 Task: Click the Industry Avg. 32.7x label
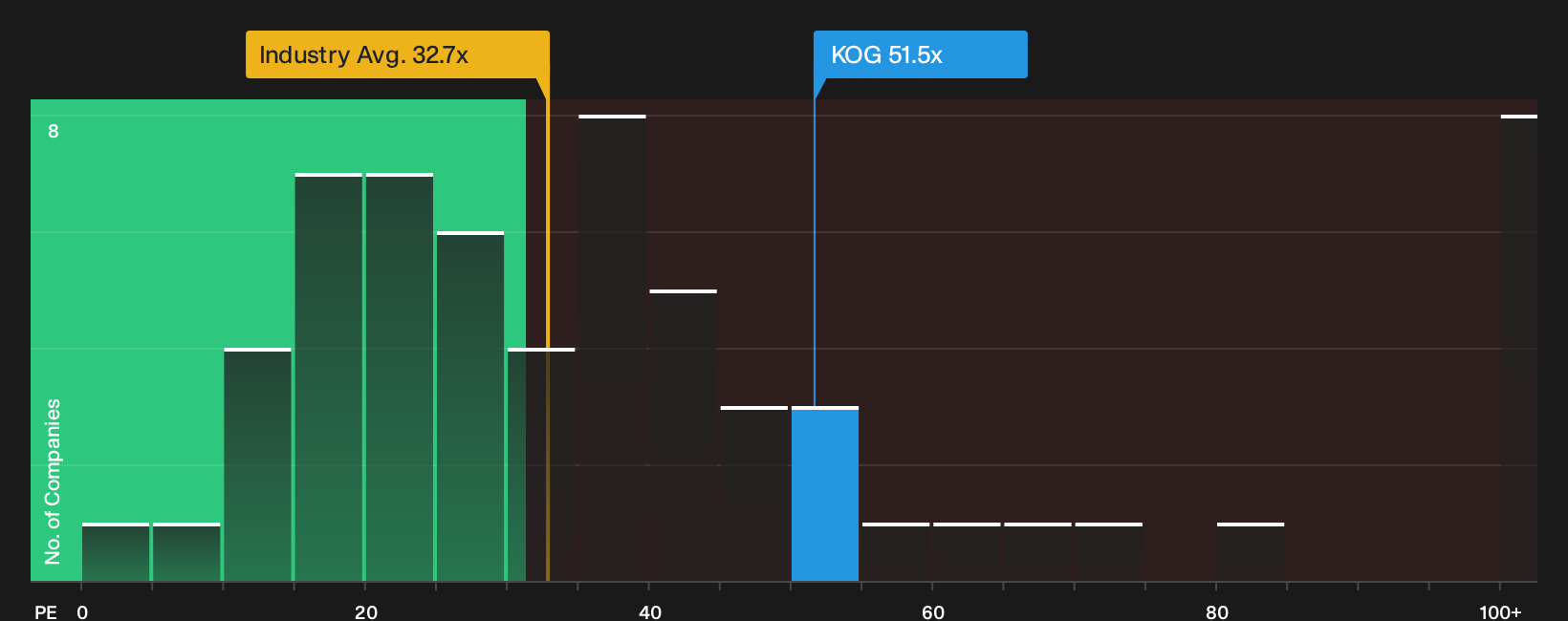tap(398, 54)
